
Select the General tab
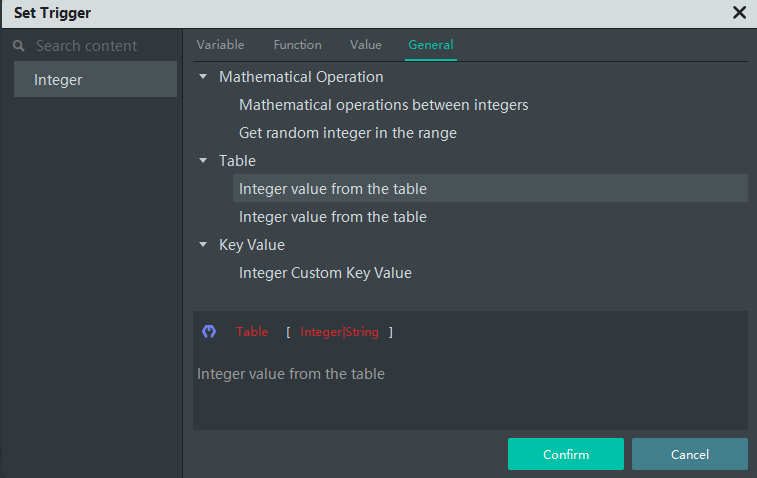click(431, 45)
